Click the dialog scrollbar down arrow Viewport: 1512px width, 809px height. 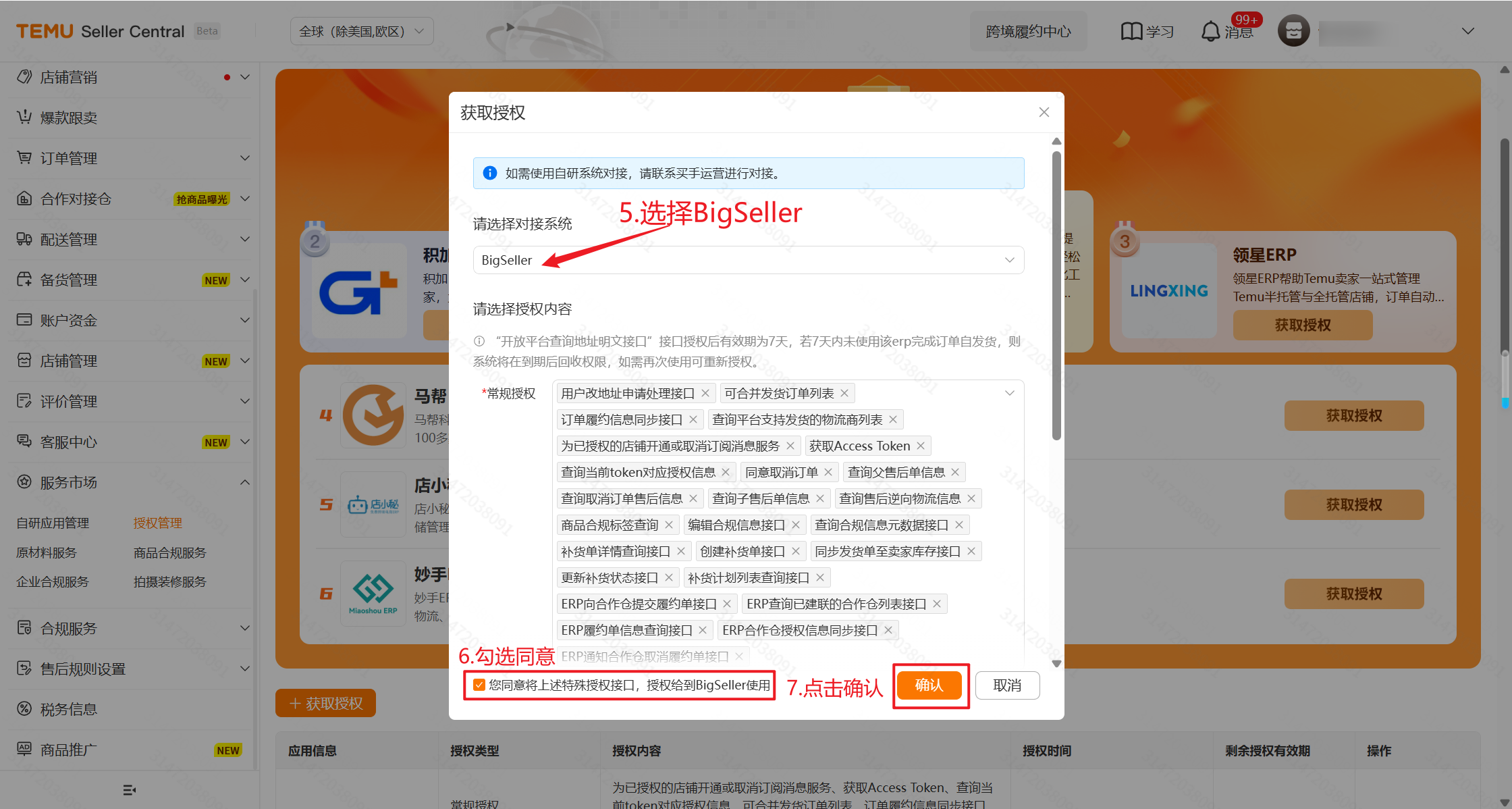1056,663
